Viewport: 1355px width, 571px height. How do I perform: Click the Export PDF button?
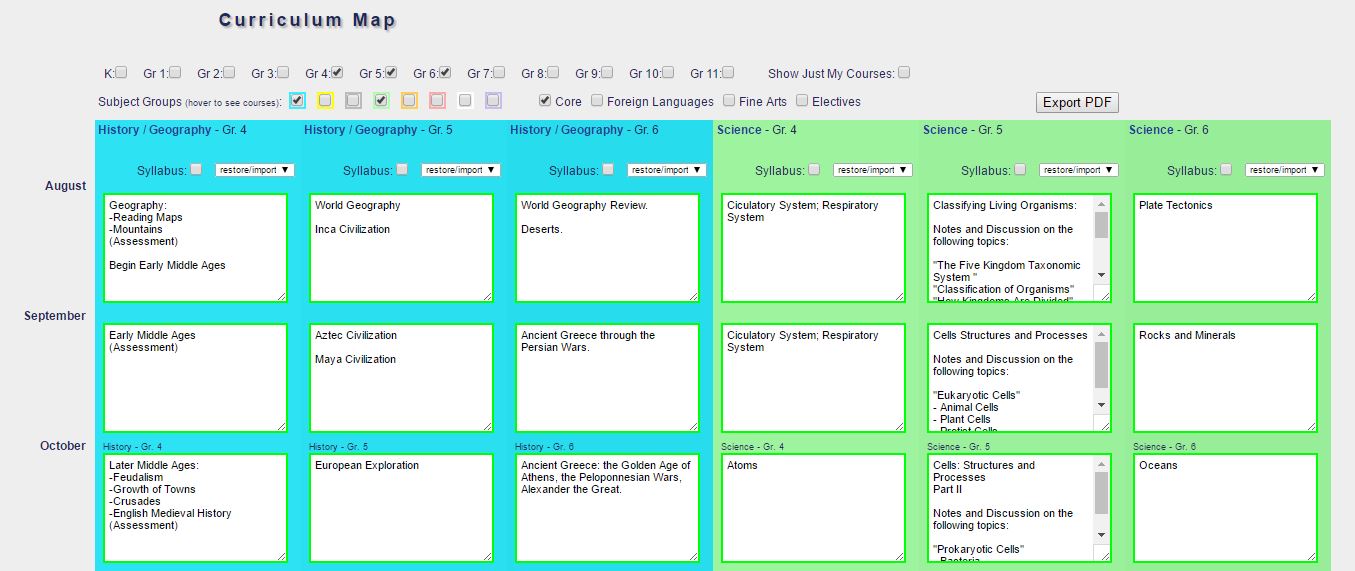[x=1077, y=102]
